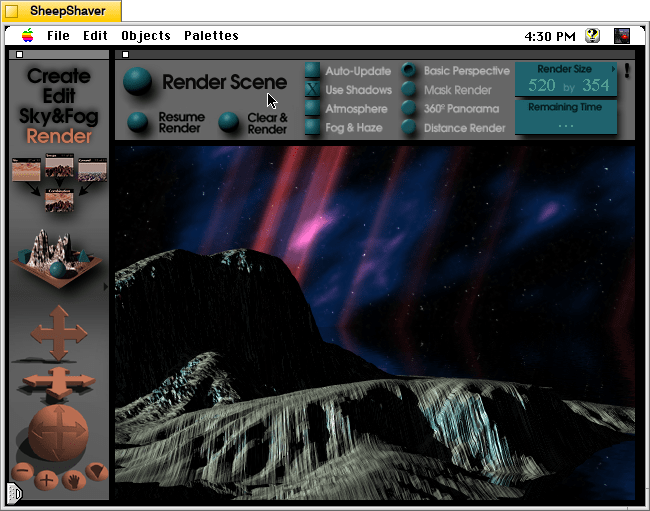Click the flat four-arrow camera cross
Image resolution: width=650 pixels, height=511 pixels.
click(58, 382)
